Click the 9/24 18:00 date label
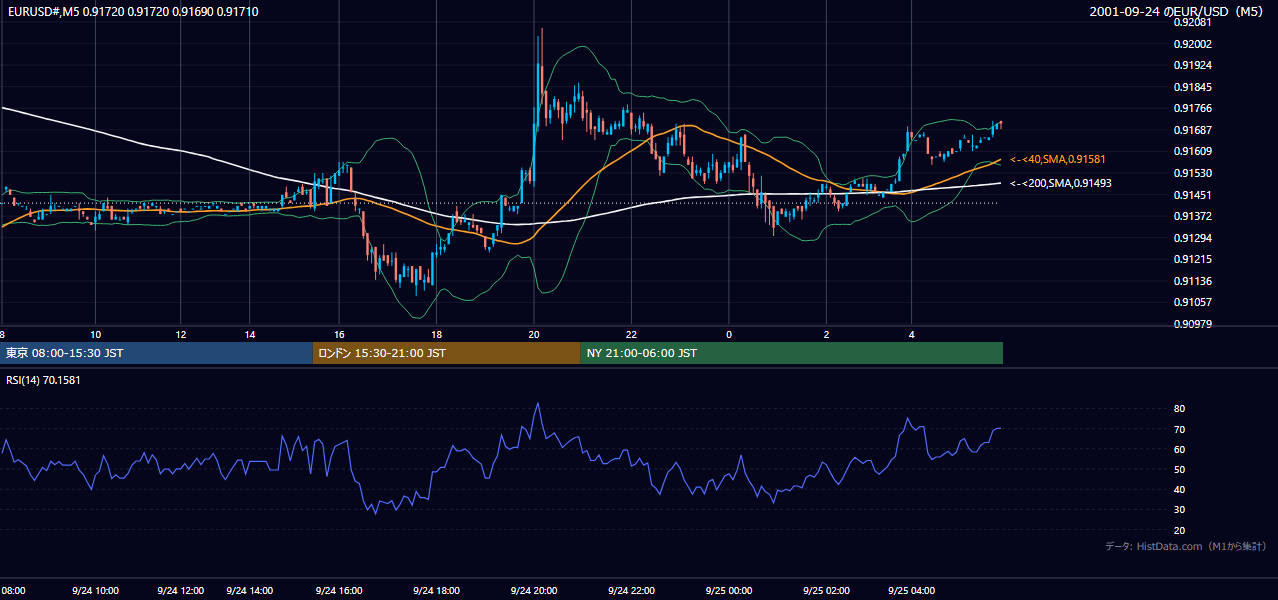The image size is (1278, 600). point(436,591)
